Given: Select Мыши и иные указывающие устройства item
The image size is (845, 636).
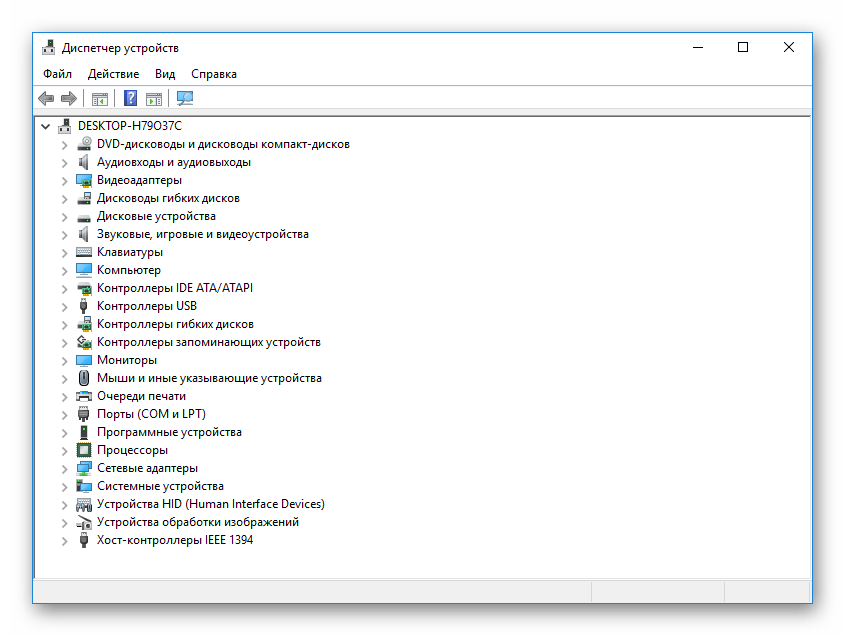Looking at the screenshot, I should (209, 378).
